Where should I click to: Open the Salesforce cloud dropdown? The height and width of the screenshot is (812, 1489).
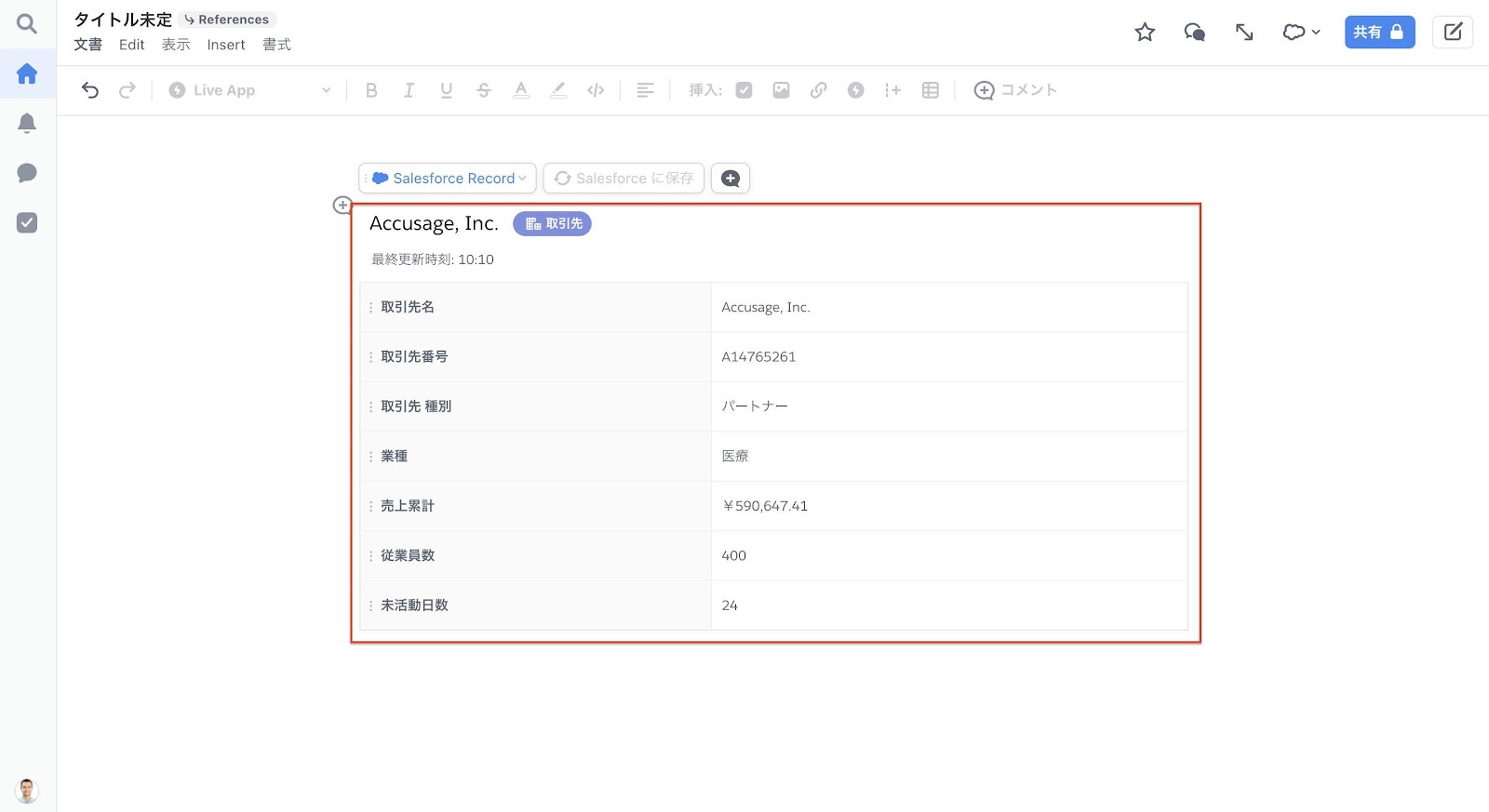coord(1301,33)
